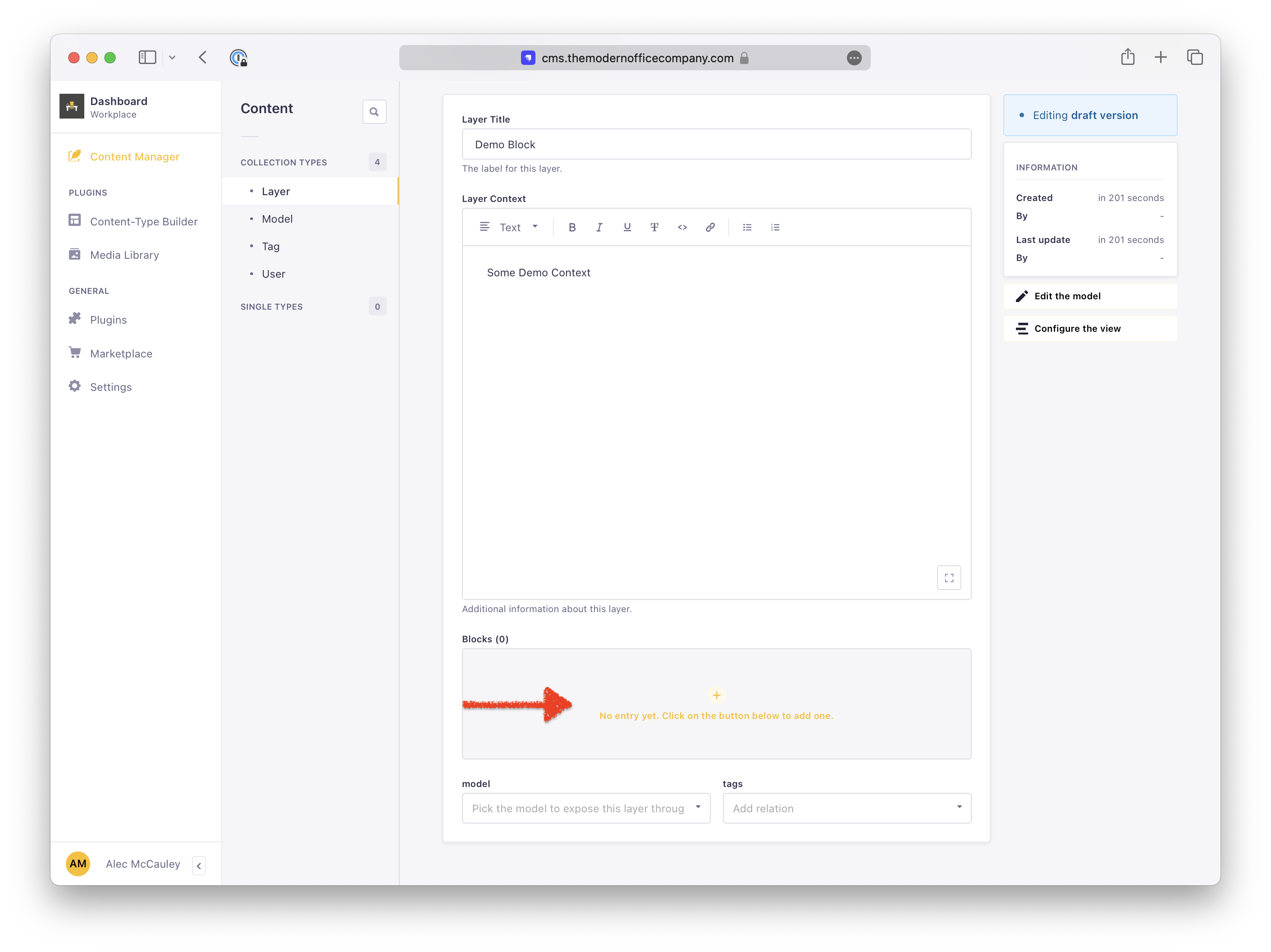Click Edit the model

point(1067,296)
